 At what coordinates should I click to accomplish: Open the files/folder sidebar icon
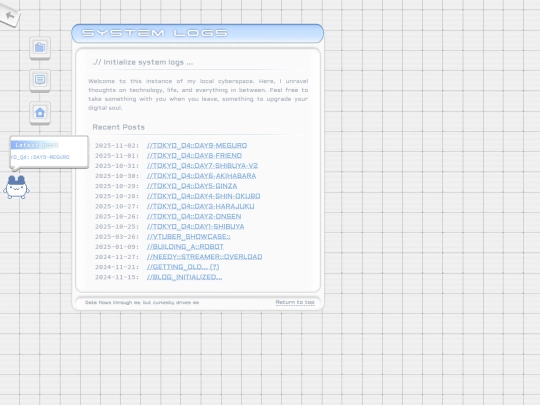[40, 48]
